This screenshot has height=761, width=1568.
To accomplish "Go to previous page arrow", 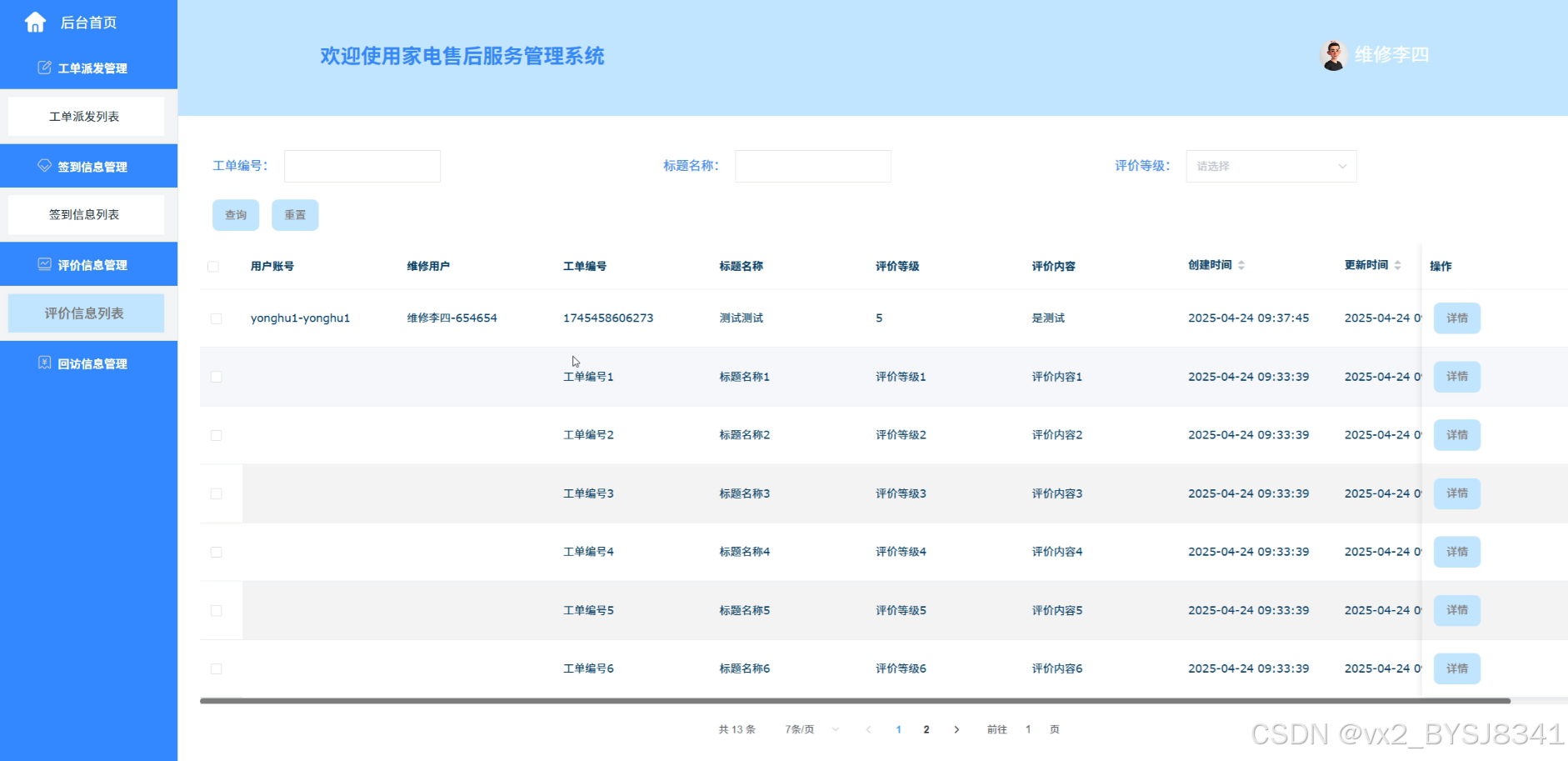I will [x=868, y=729].
